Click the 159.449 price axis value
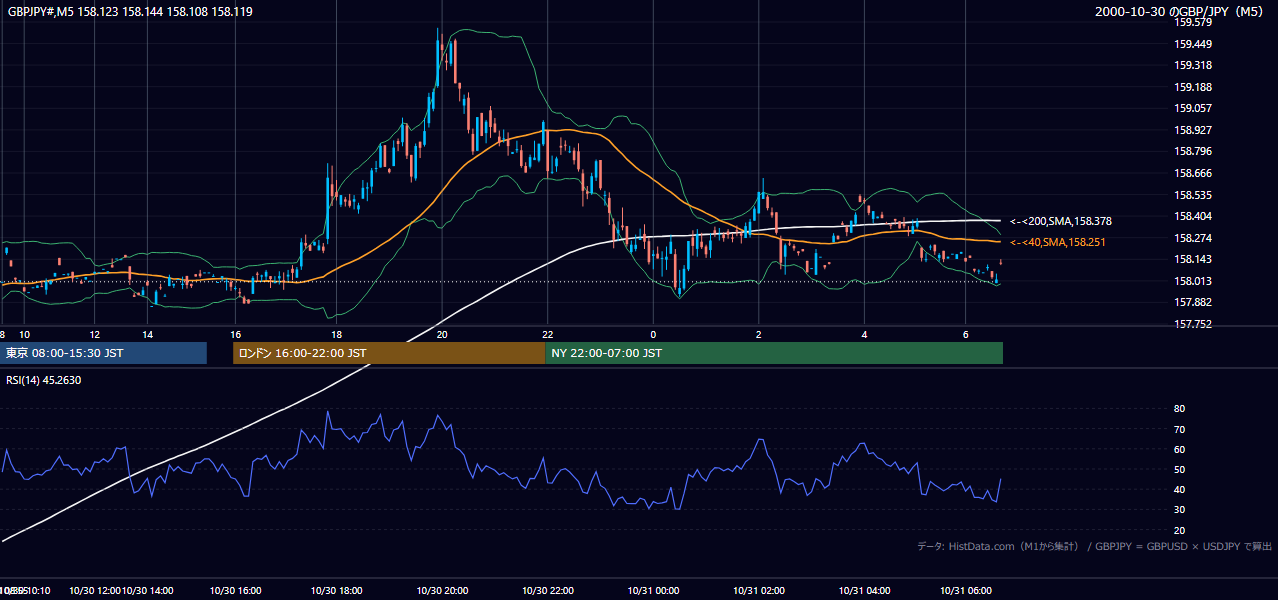 click(x=1193, y=44)
